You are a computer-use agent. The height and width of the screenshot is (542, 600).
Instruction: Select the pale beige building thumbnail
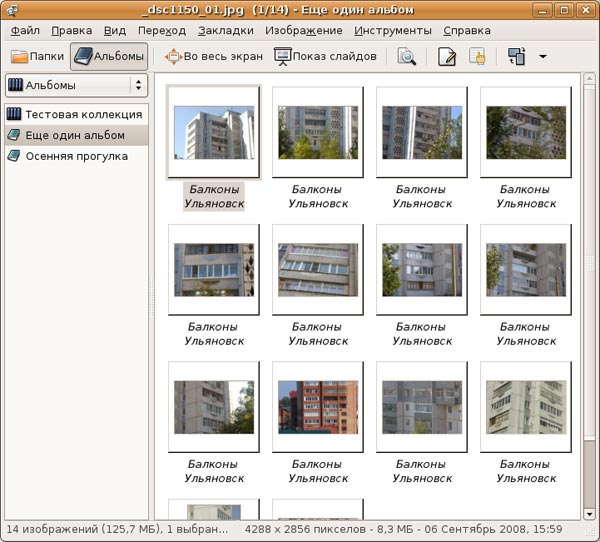point(526,407)
